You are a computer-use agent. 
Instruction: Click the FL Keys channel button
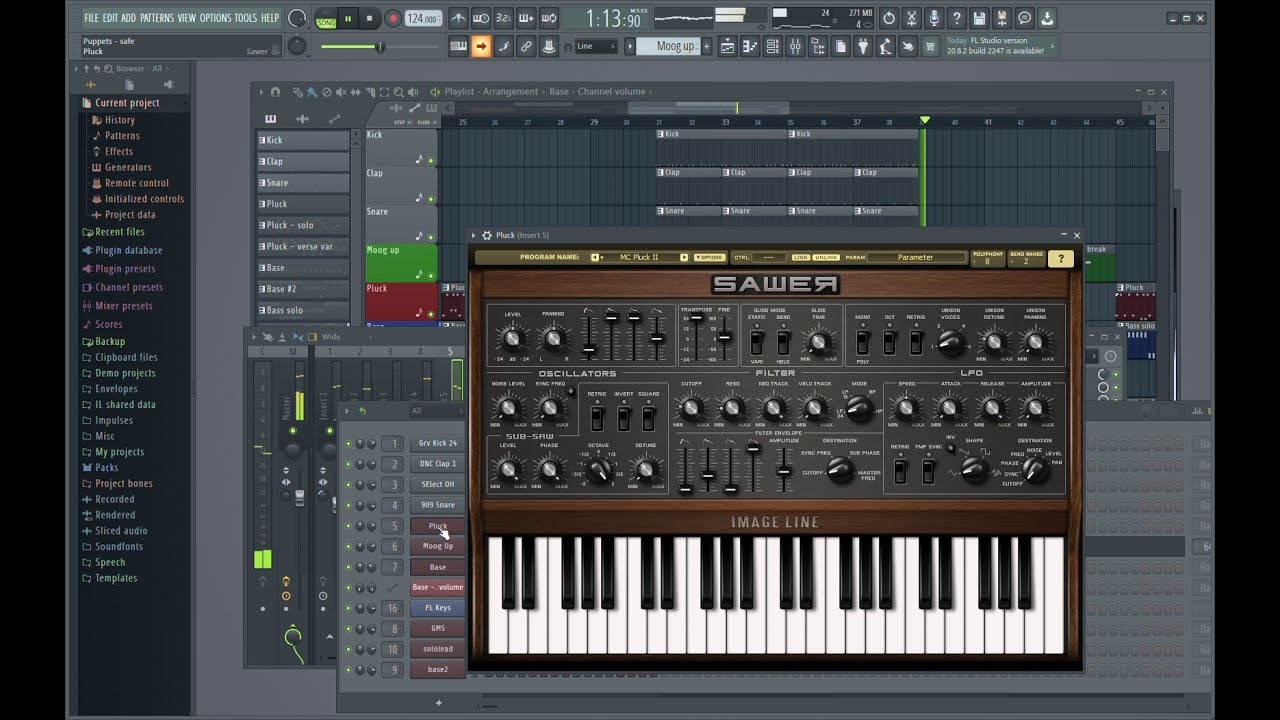(x=437, y=608)
